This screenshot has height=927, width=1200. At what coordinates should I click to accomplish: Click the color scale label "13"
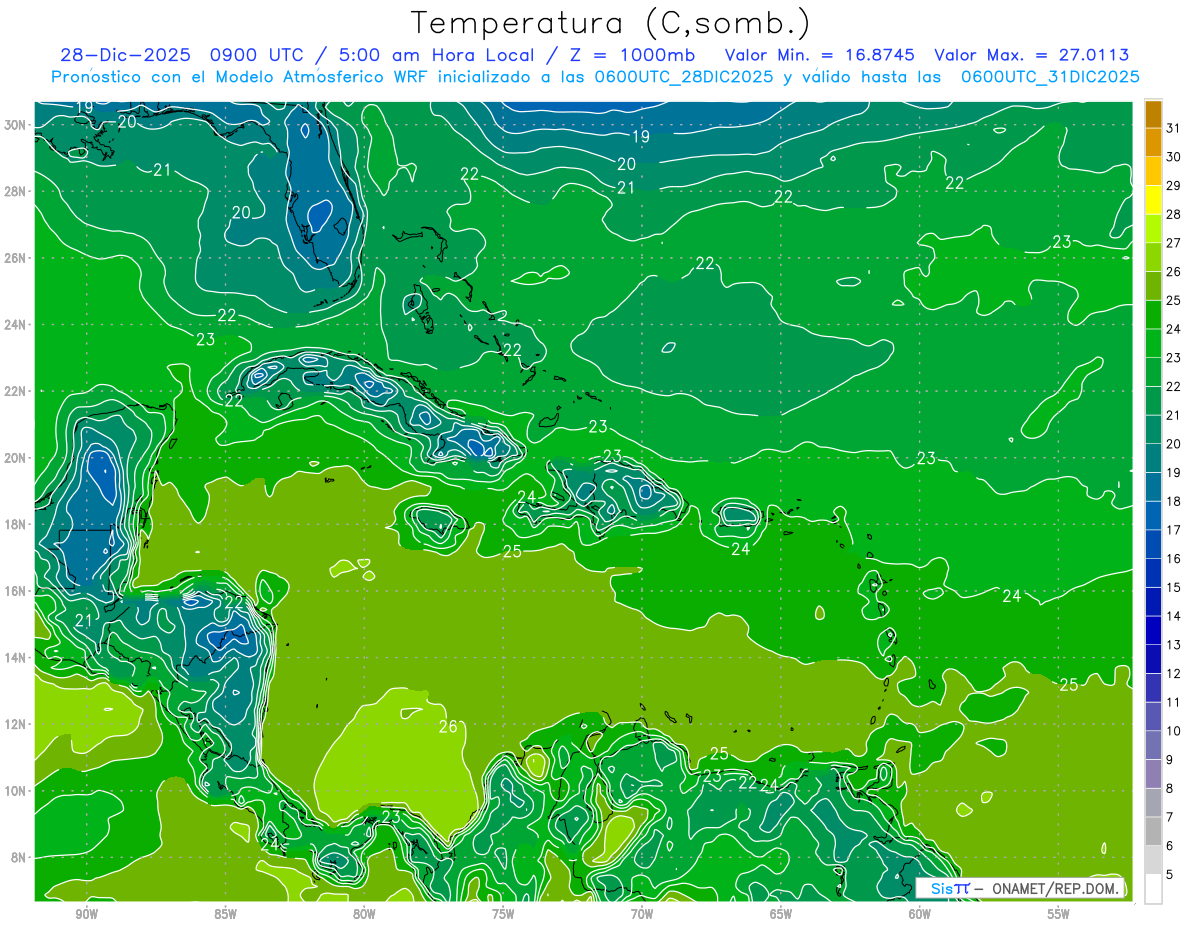[x=1174, y=645]
